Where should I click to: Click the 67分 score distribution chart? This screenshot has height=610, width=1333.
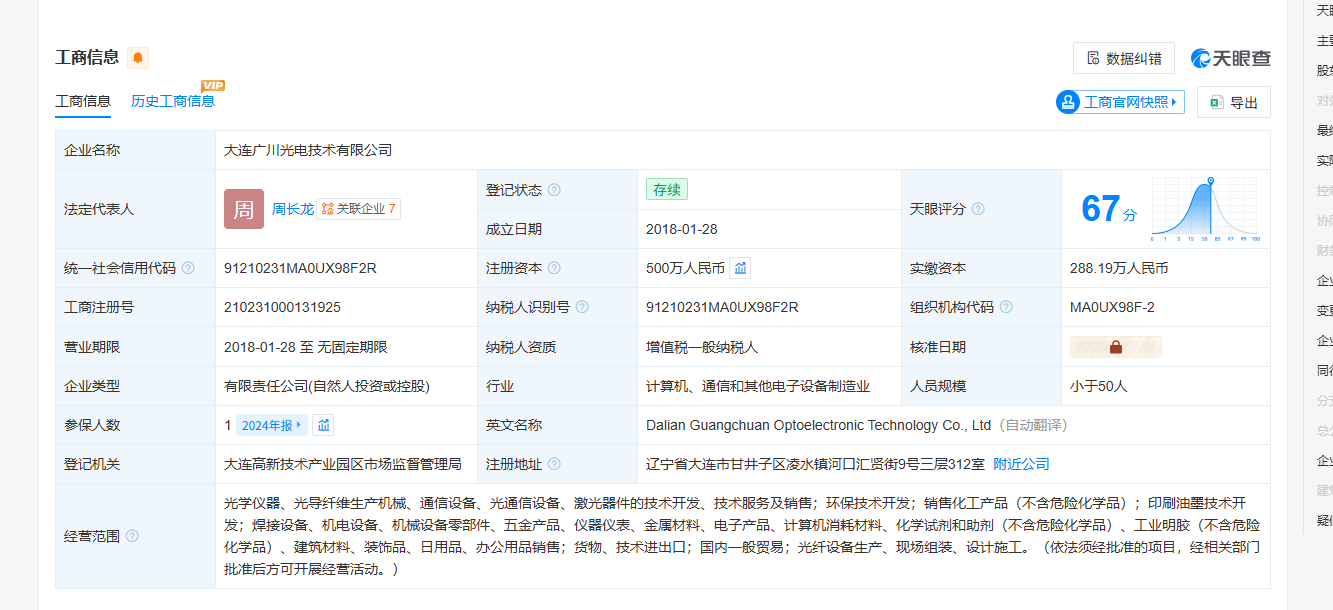pyautogui.click(x=1204, y=209)
